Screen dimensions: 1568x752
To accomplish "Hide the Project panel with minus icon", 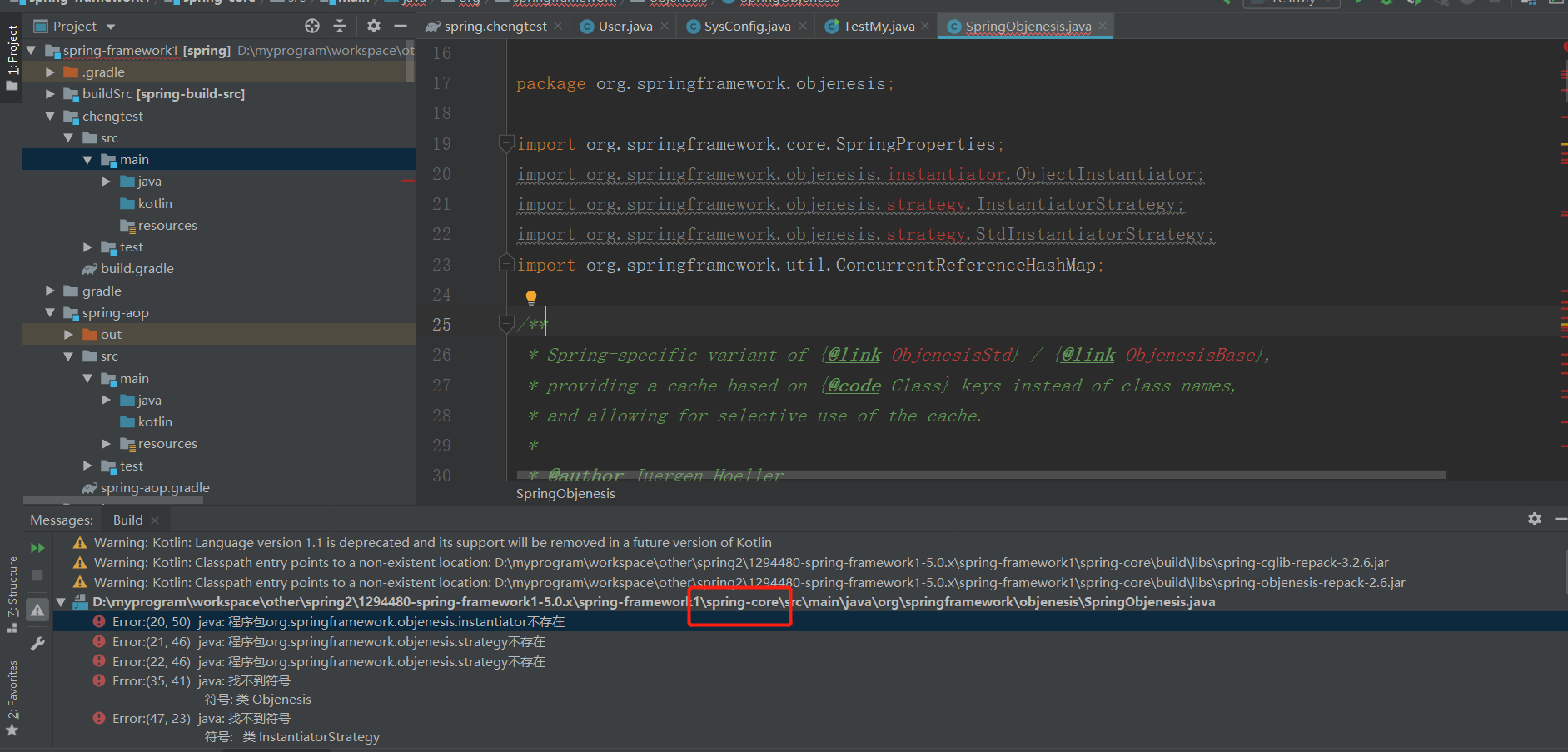I will coord(401,26).
